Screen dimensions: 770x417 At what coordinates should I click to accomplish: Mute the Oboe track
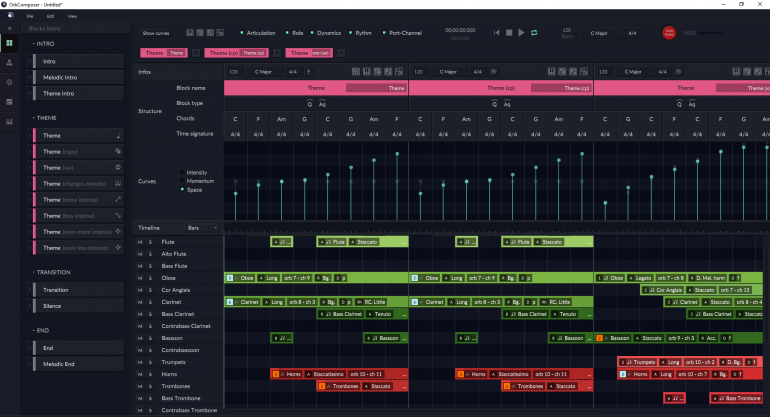pos(140,278)
